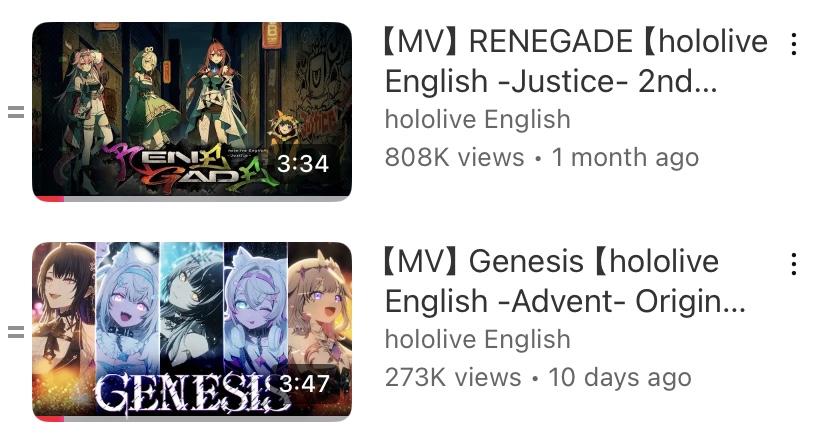Screen dimensions: 828x446
Task: Click the RENEGADE video title text
Action: pos(576,61)
